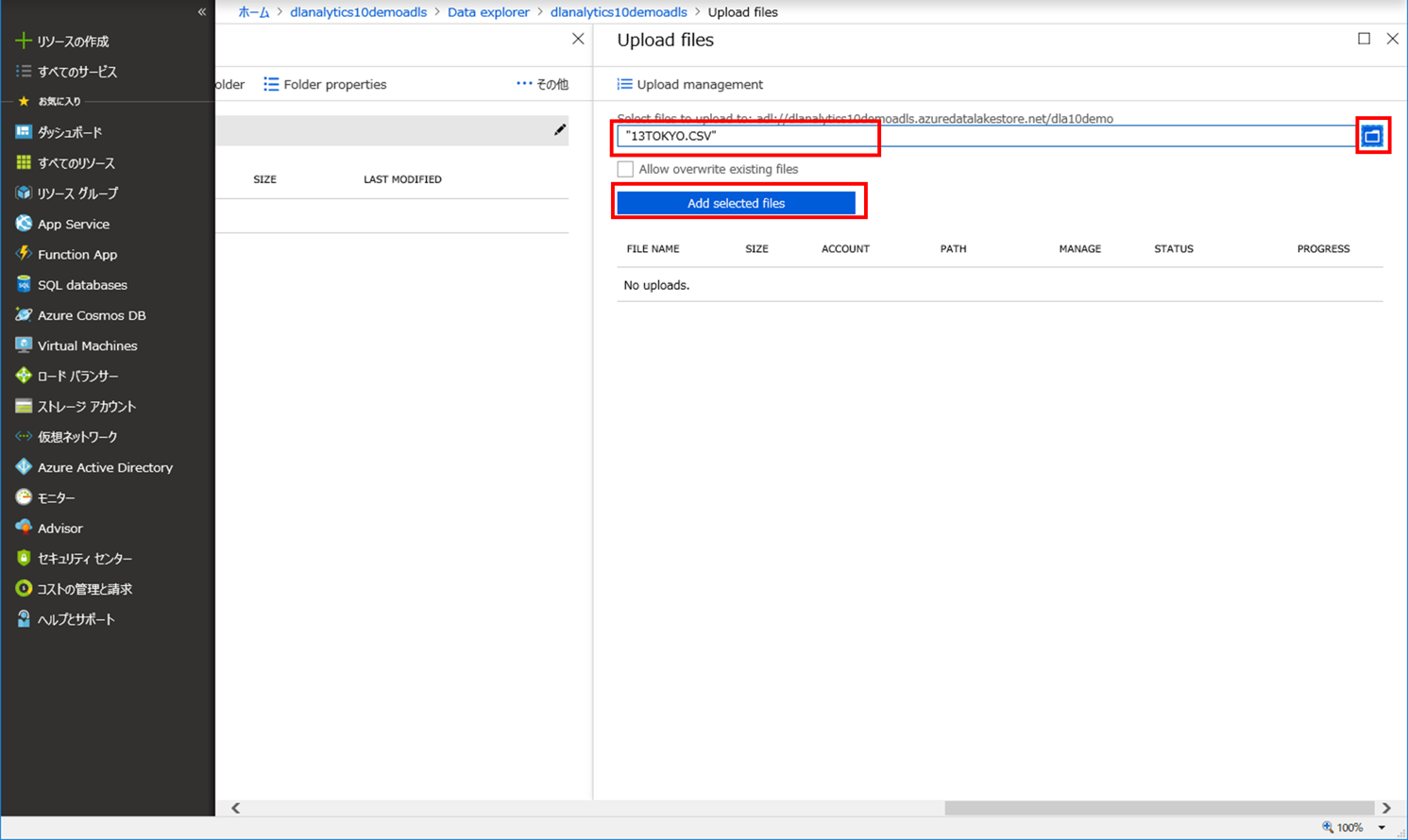Click the 100% zoom level text

point(1350,828)
